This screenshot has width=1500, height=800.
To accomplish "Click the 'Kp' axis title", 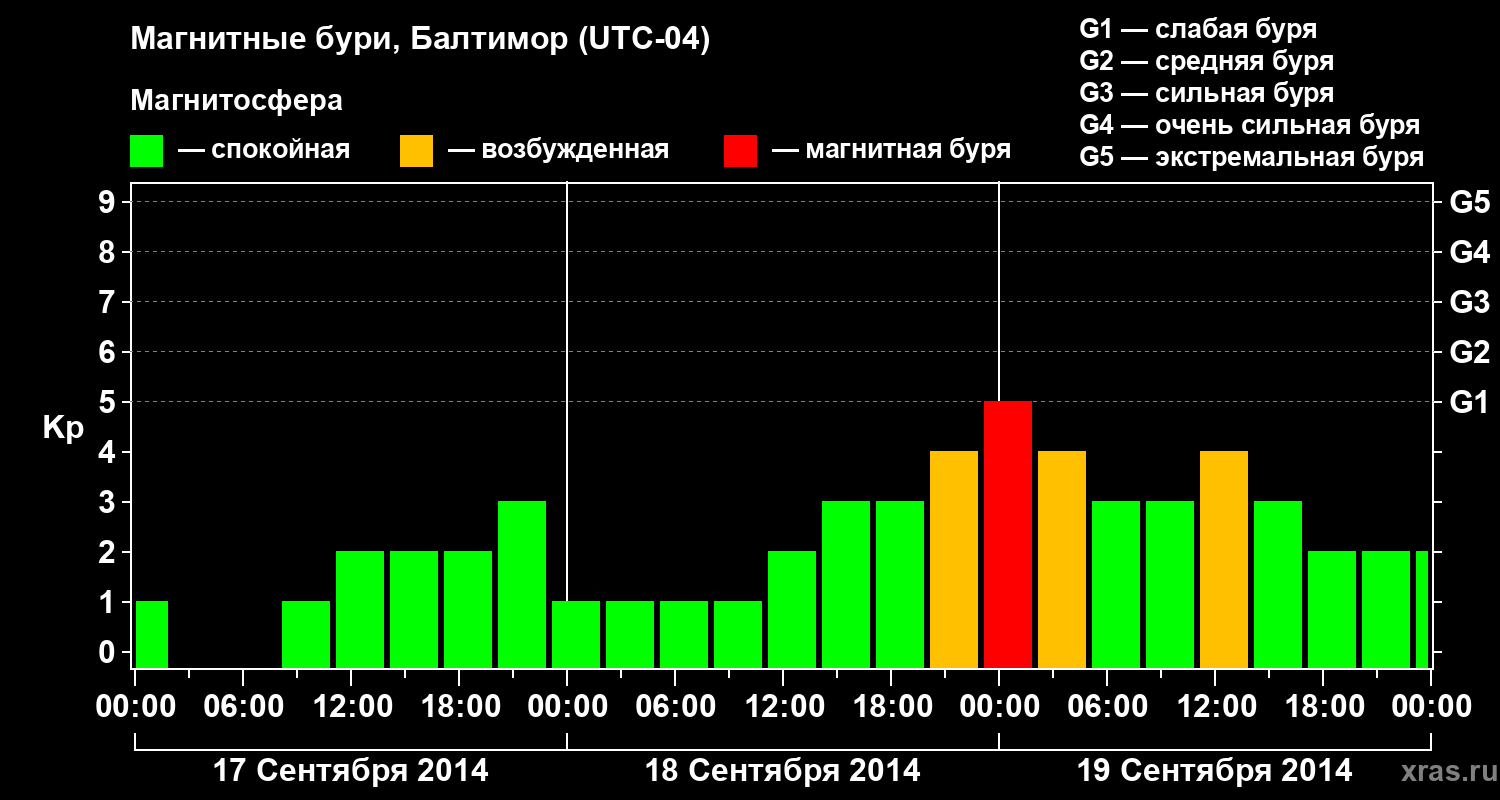I will pos(63,428).
